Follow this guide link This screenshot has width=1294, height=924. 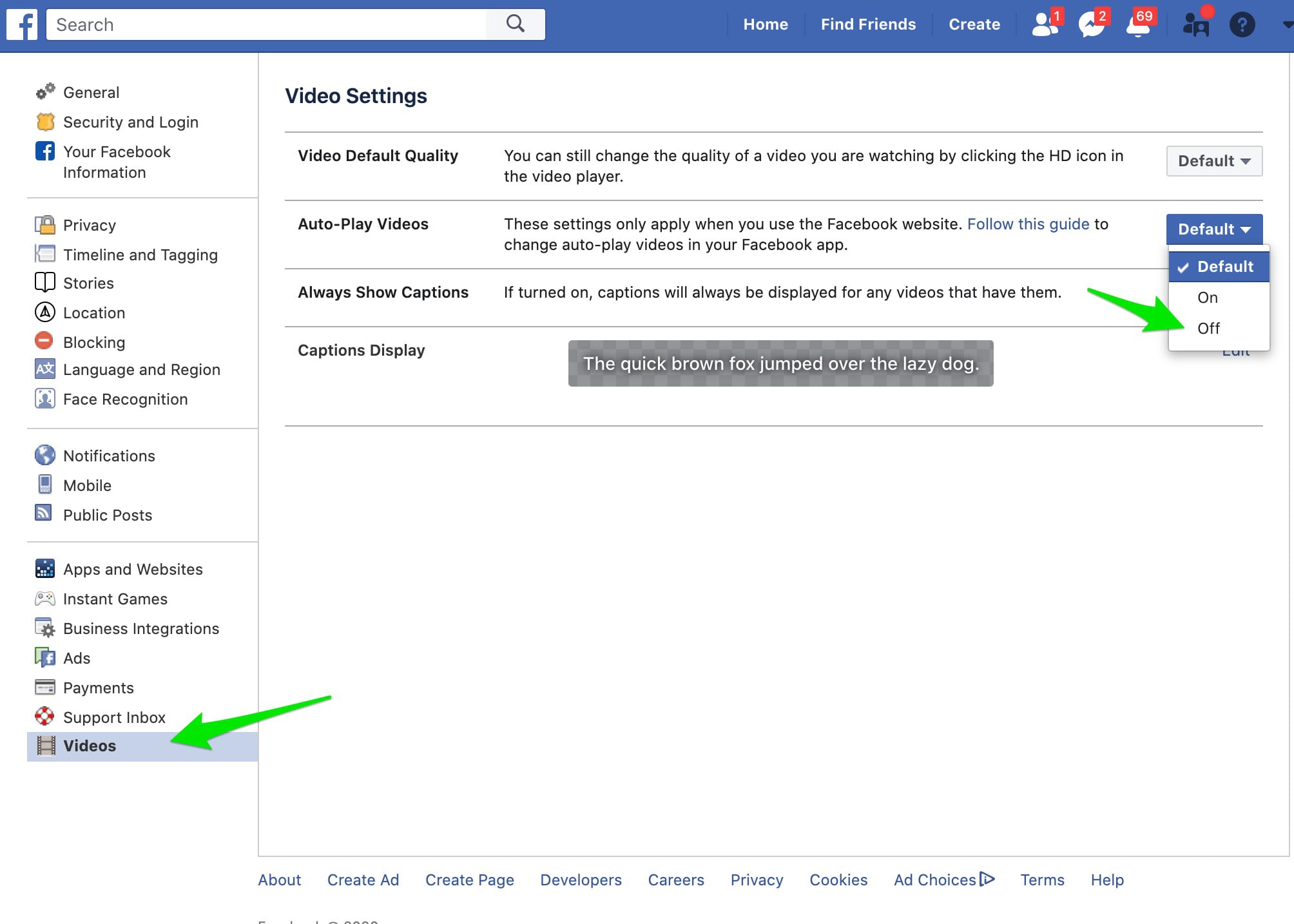(x=1028, y=224)
